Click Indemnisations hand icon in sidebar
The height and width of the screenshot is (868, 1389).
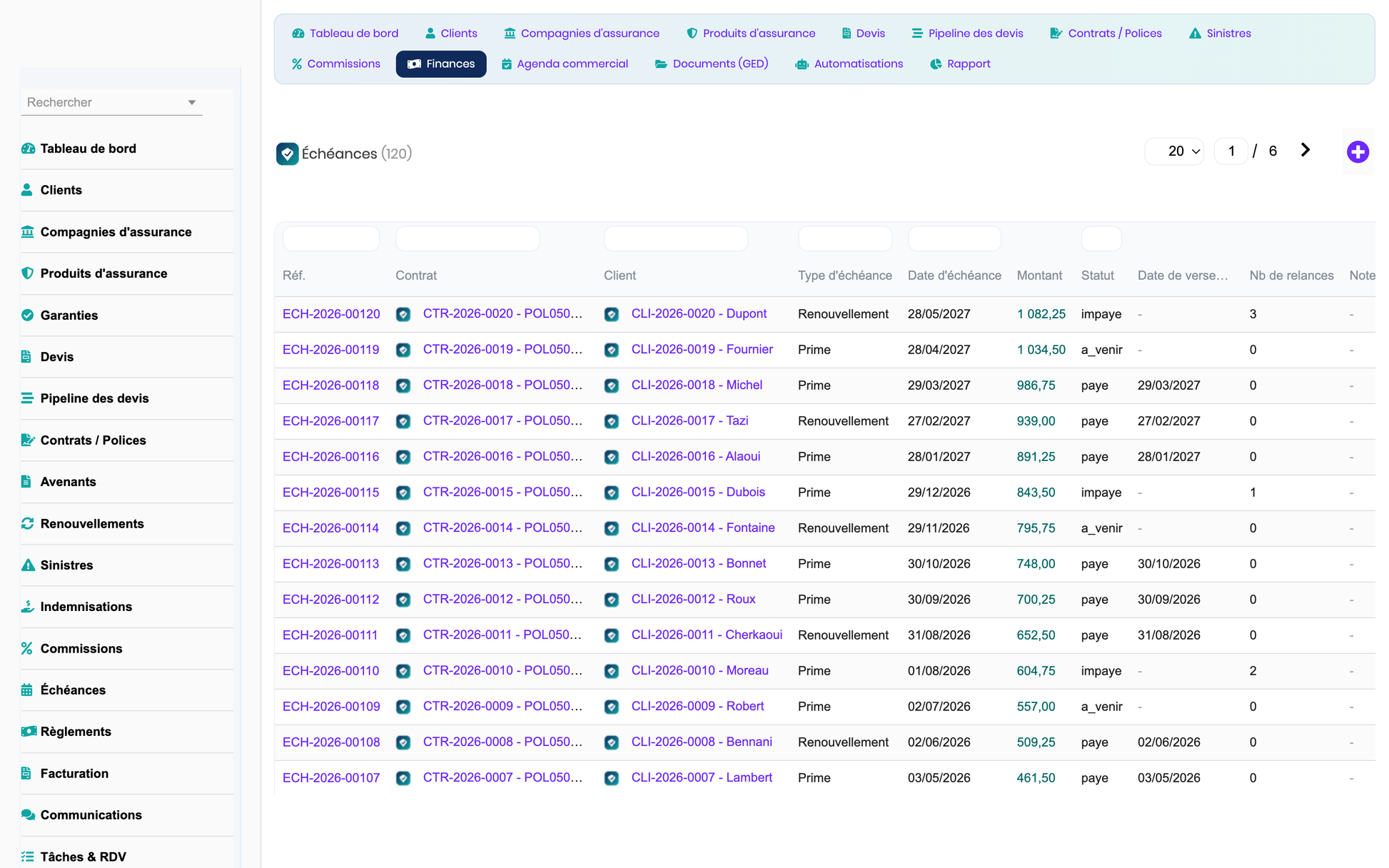tap(28, 606)
